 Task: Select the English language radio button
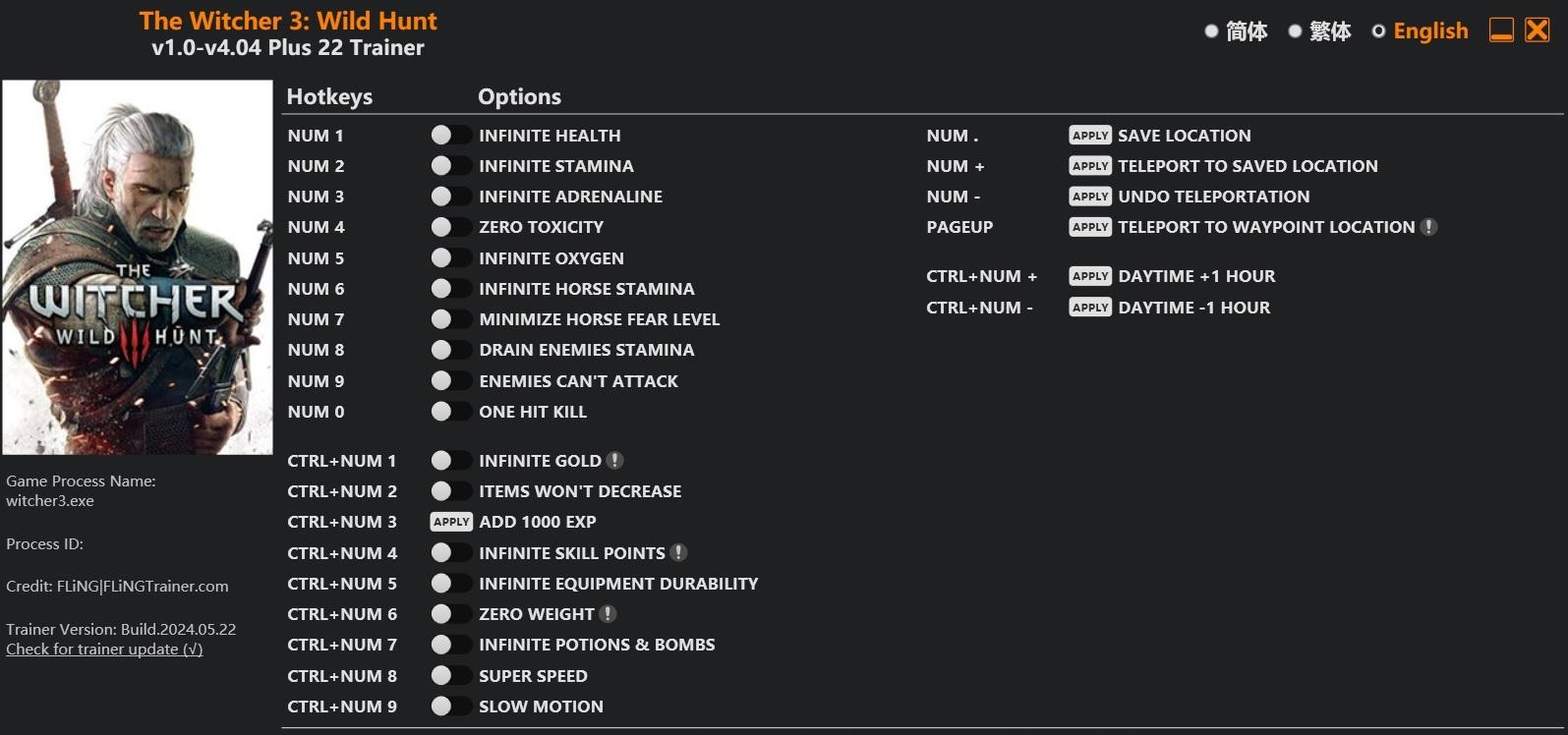coord(1378,31)
